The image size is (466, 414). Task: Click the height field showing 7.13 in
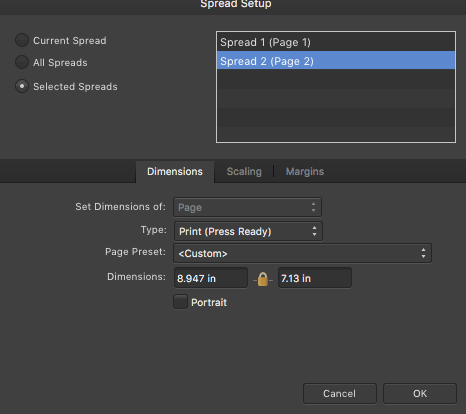(315, 278)
